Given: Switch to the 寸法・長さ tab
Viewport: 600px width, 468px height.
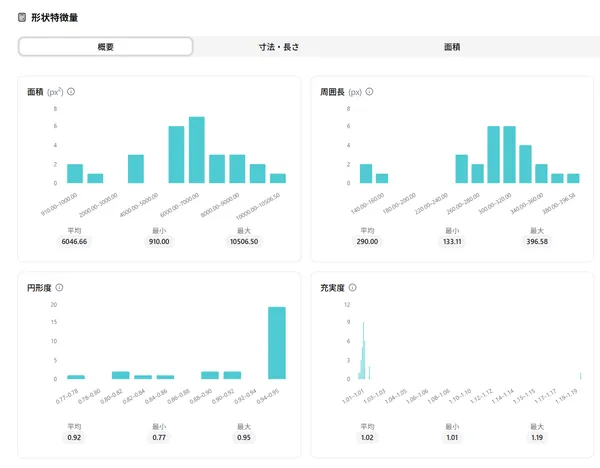Looking at the screenshot, I should pos(278,47).
